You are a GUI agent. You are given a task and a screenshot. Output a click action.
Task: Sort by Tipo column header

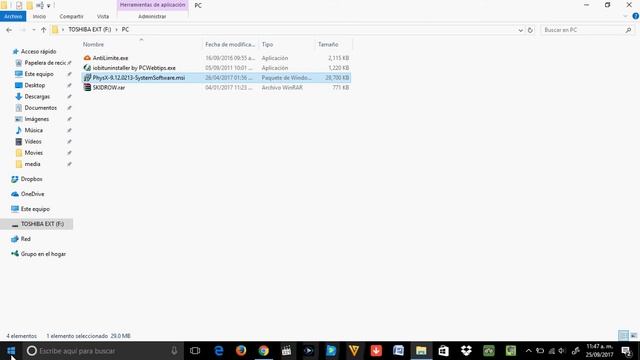[x=267, y=44]
